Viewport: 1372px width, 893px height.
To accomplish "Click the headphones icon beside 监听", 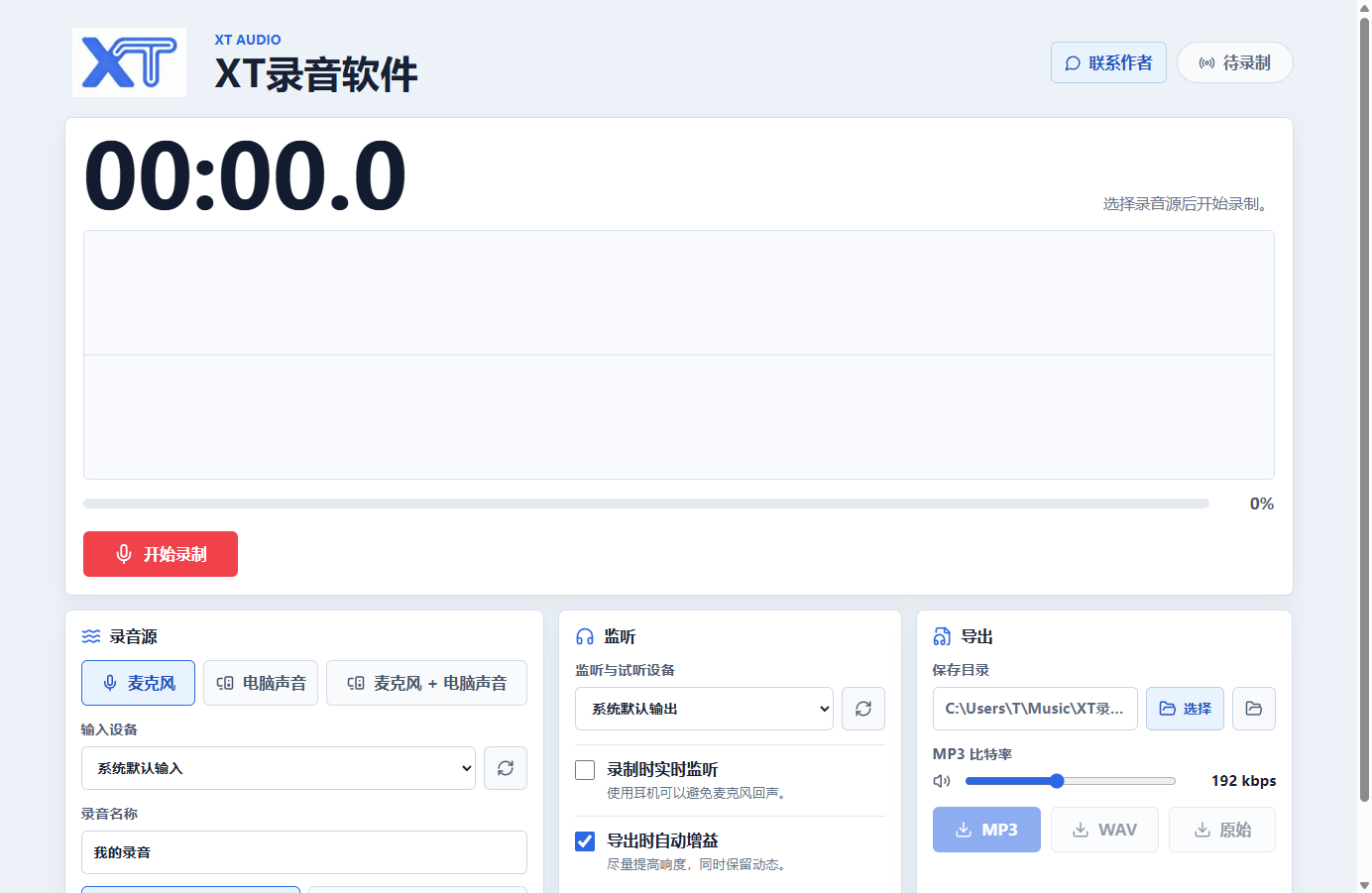I will [585, 636].
